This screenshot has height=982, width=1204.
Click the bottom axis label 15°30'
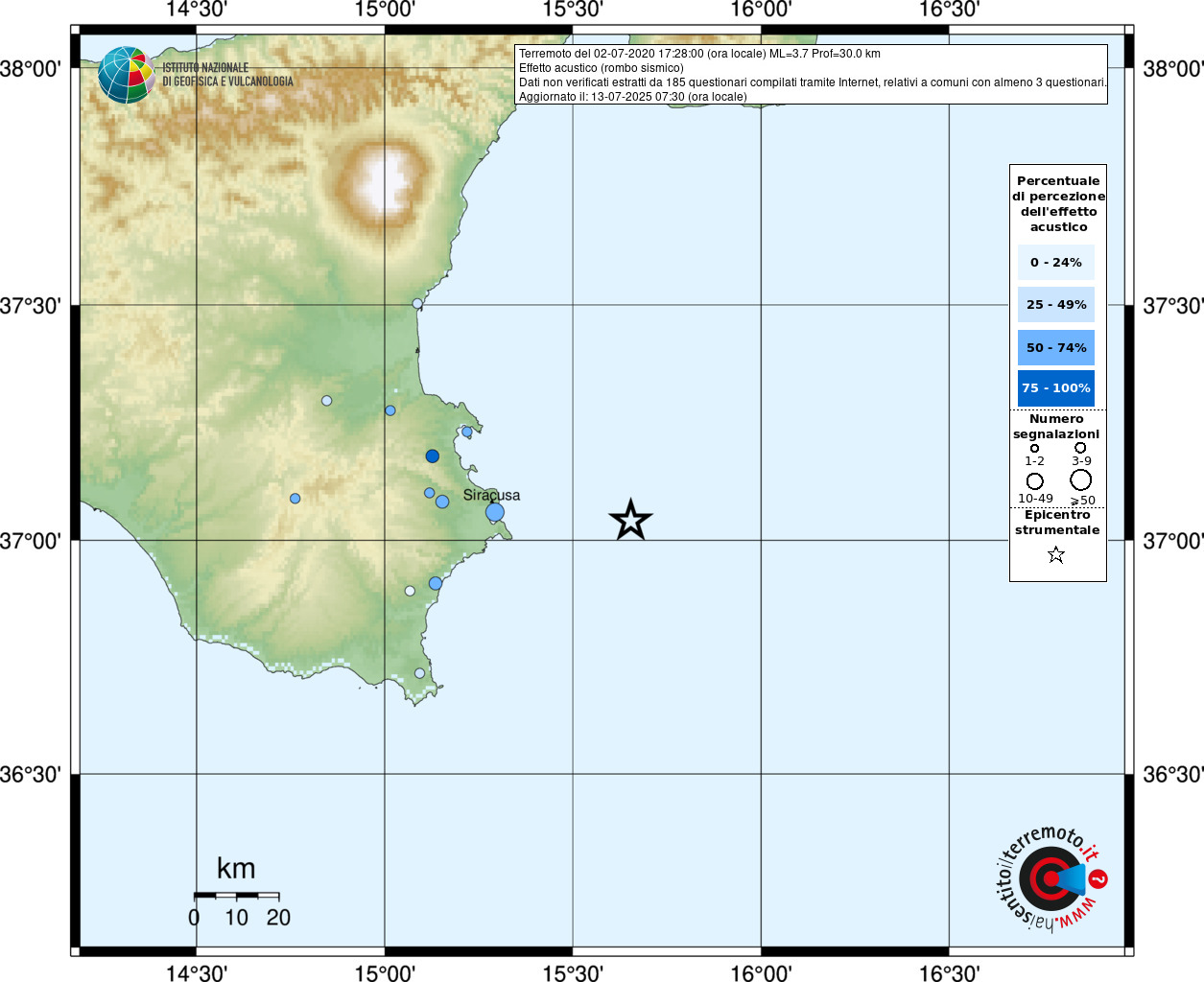573,972
